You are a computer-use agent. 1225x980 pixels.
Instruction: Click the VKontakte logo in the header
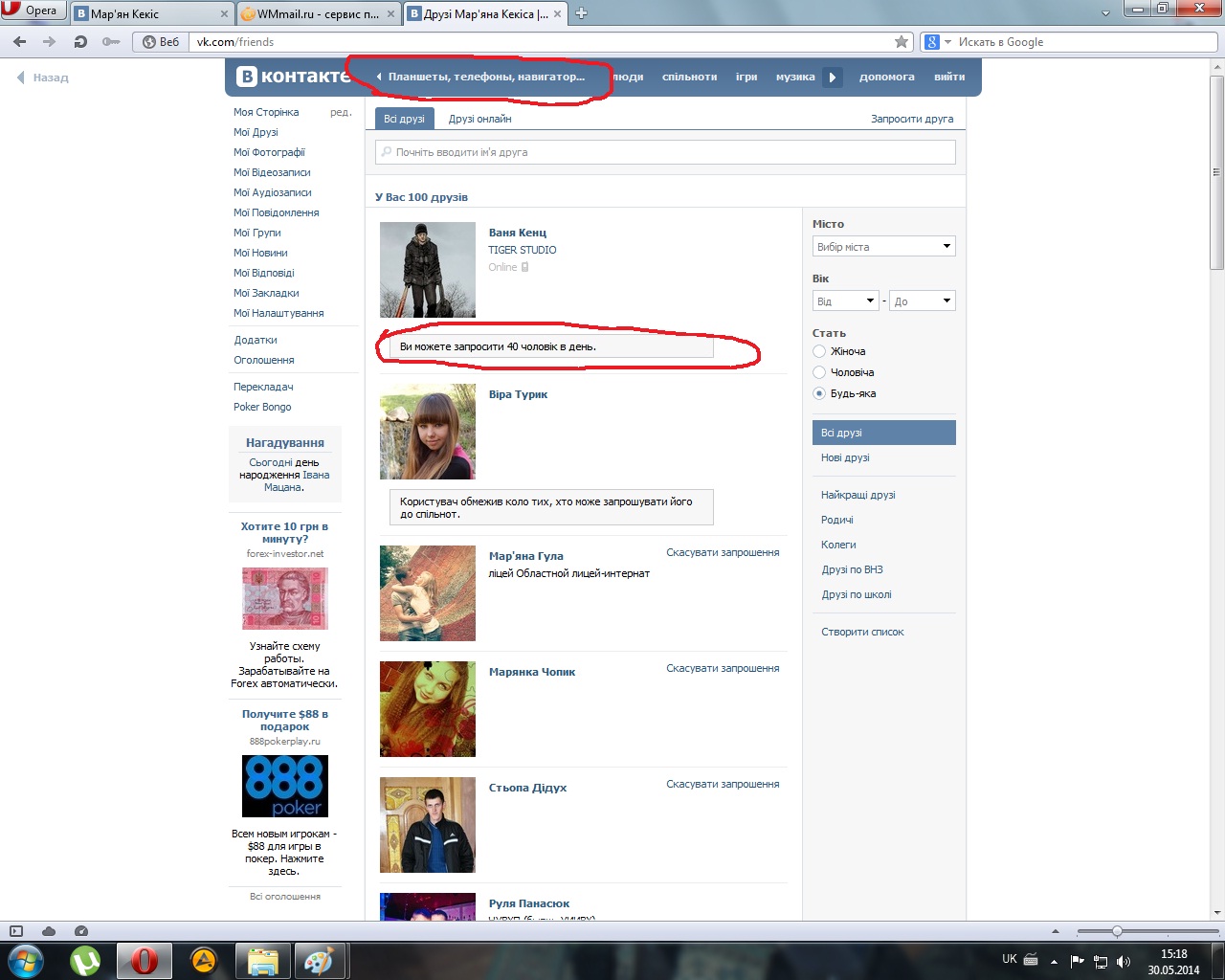(x=293, y=77)
